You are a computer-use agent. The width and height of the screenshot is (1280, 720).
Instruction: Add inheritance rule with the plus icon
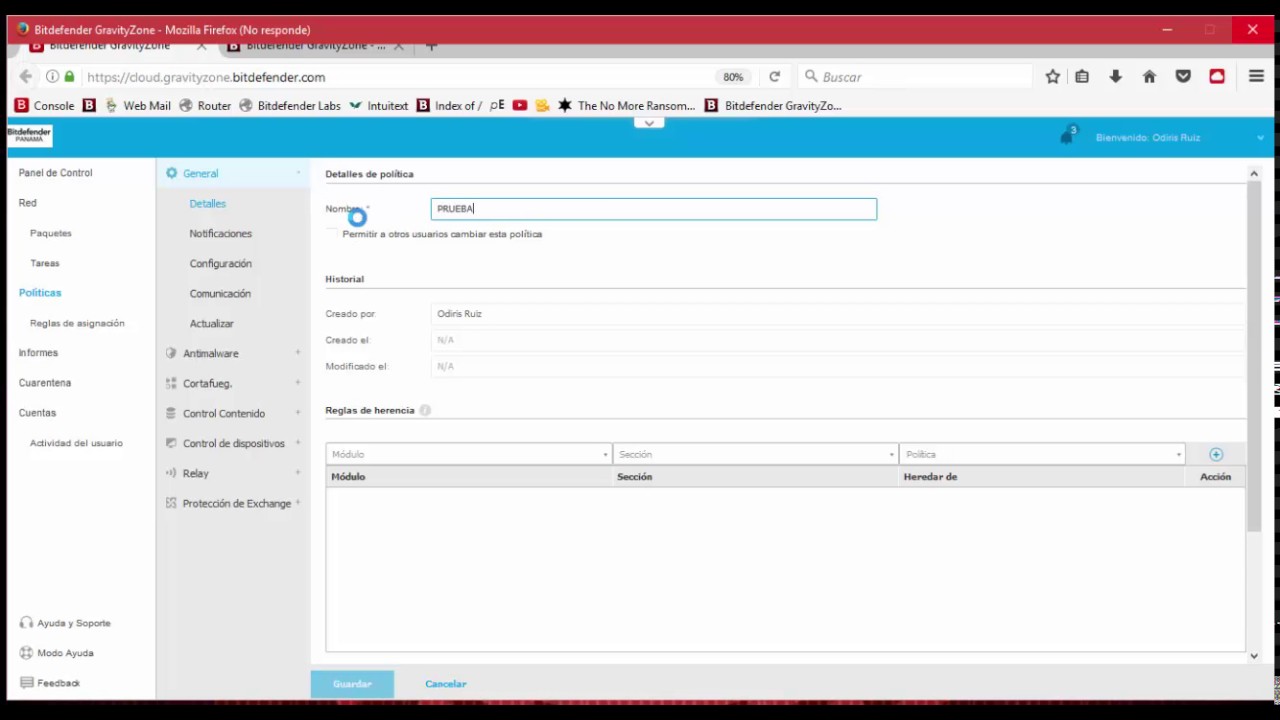[x=1216, y=454]
